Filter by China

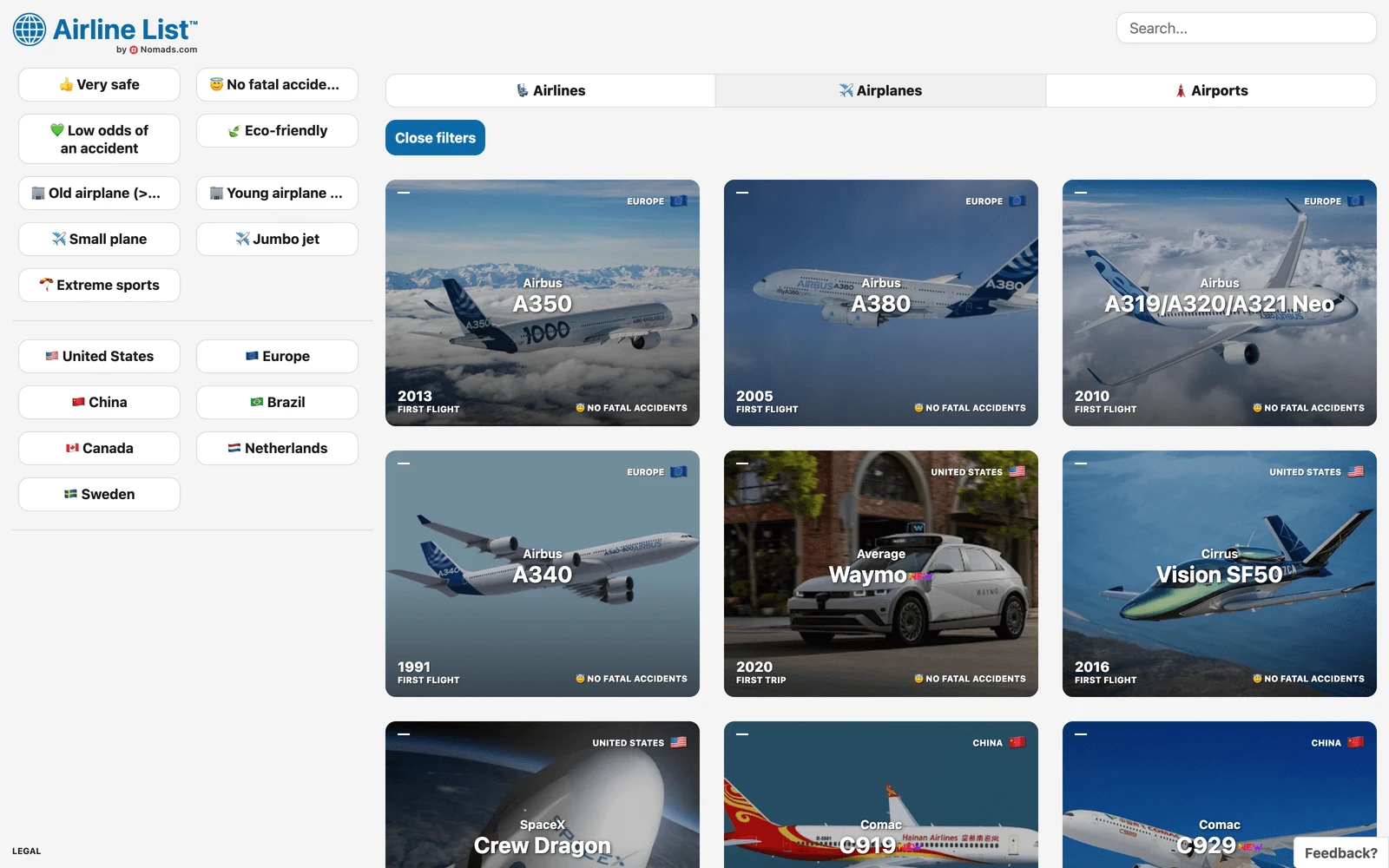pos(99,403)
